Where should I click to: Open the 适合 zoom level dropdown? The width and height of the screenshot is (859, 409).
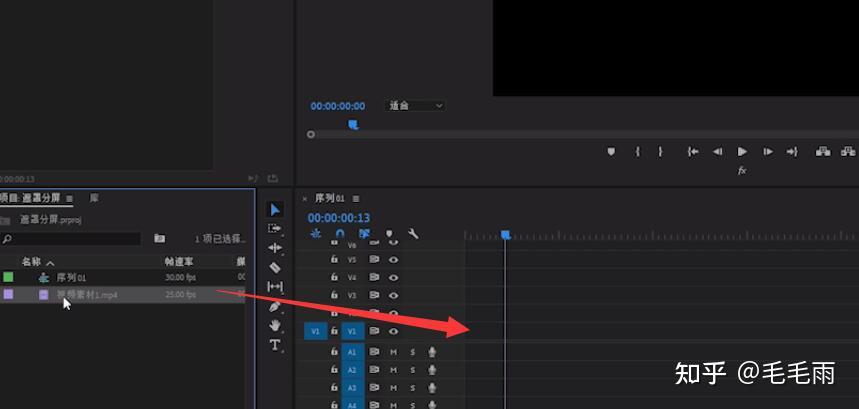(415, 106)
